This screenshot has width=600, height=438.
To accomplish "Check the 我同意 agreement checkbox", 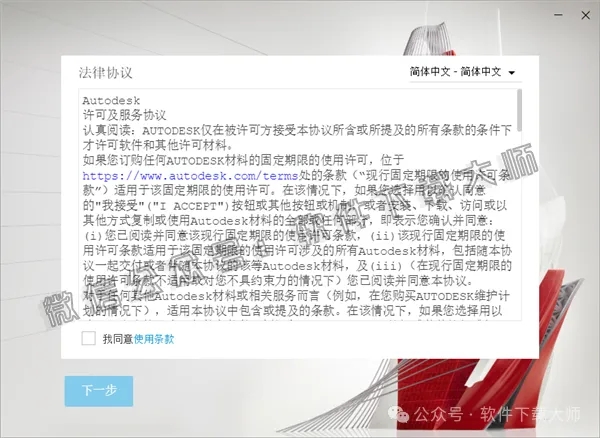I will [x=88, y=339].
